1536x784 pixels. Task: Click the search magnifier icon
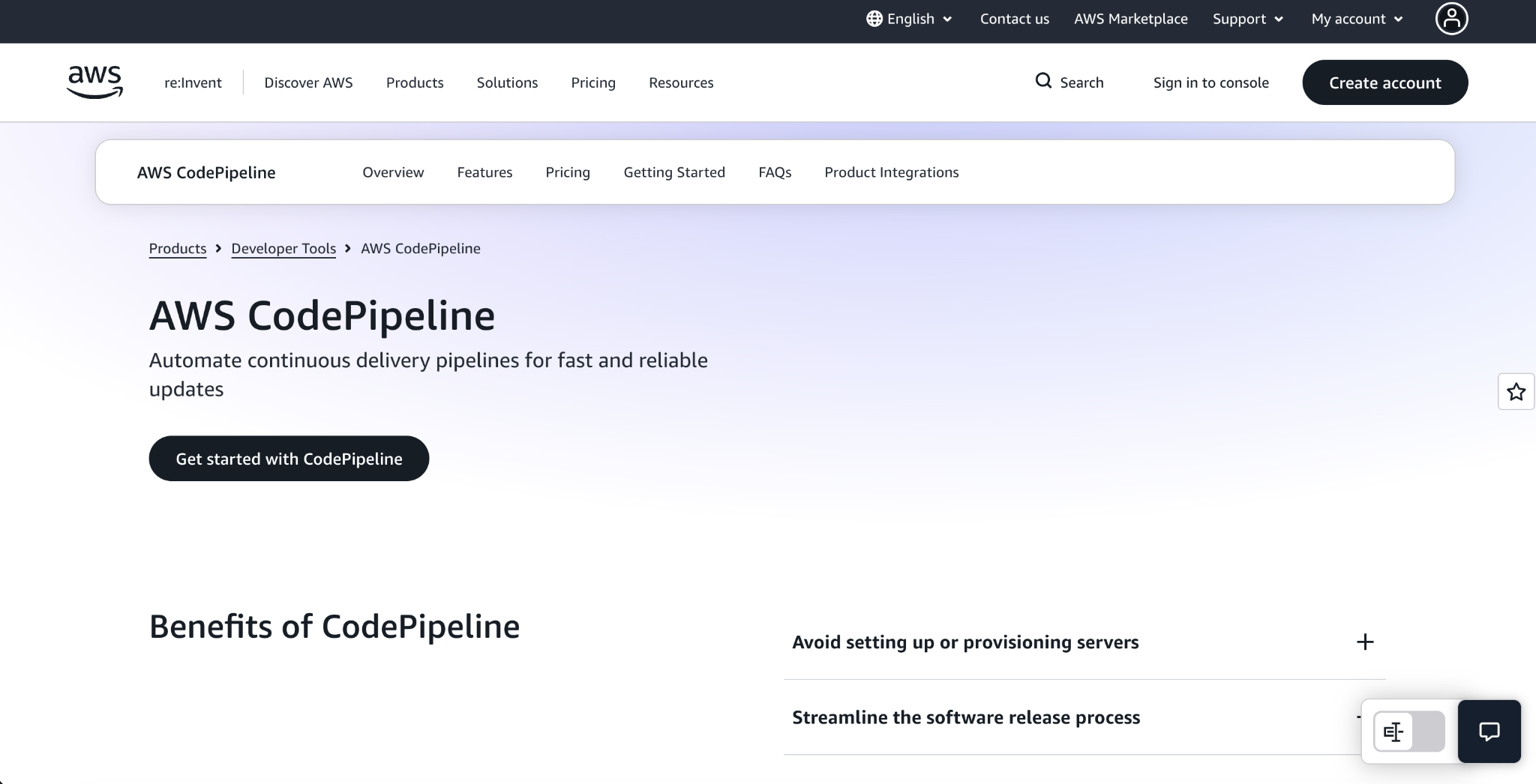[x=1043, y=81]
